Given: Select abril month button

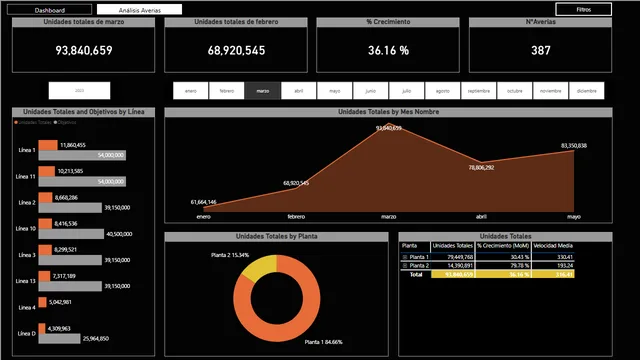Looking at the screenshot, I should point(298,91).
